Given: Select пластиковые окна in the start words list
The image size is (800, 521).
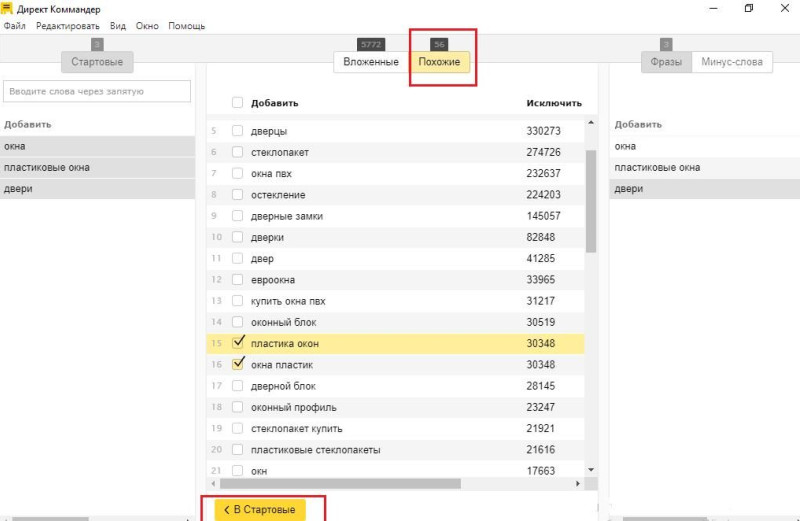Looking at the screenshot, I should (x=97, y=167).
